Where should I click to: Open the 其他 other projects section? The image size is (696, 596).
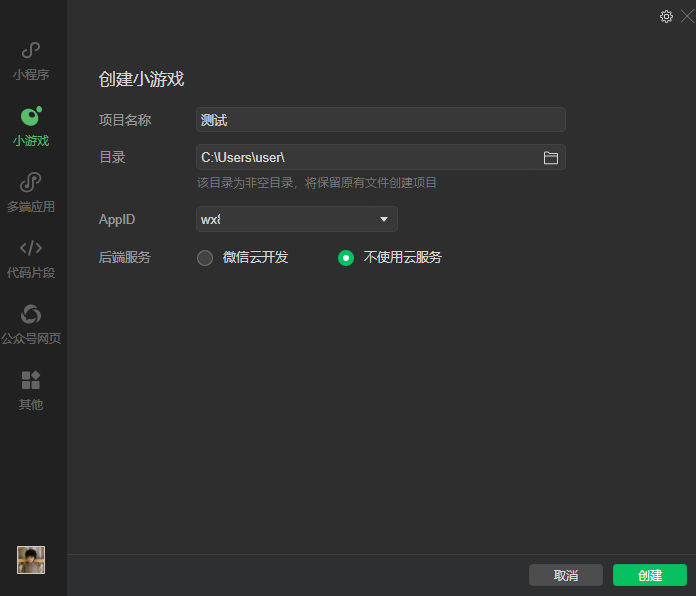click(x=31, y=391)
